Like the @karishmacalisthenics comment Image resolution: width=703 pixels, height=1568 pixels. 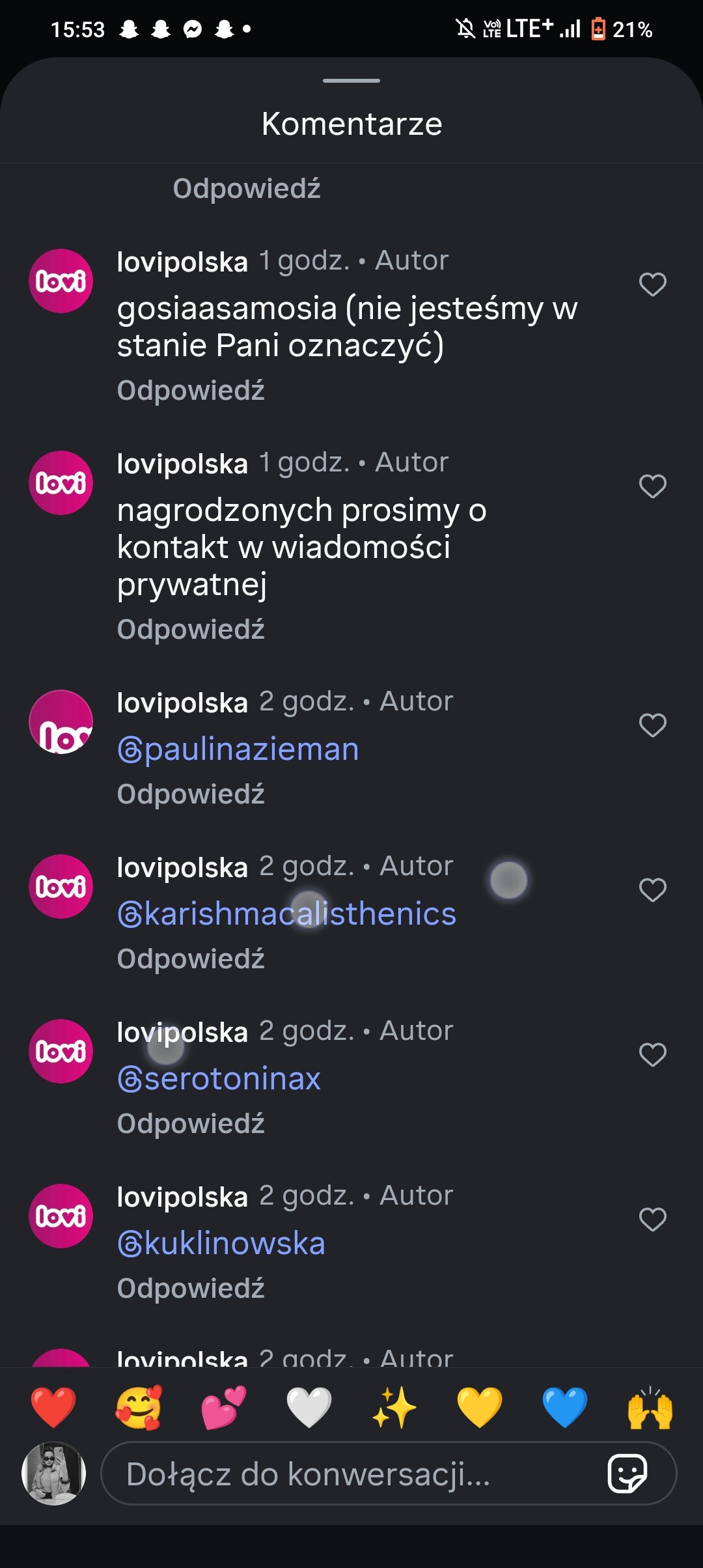652,890
